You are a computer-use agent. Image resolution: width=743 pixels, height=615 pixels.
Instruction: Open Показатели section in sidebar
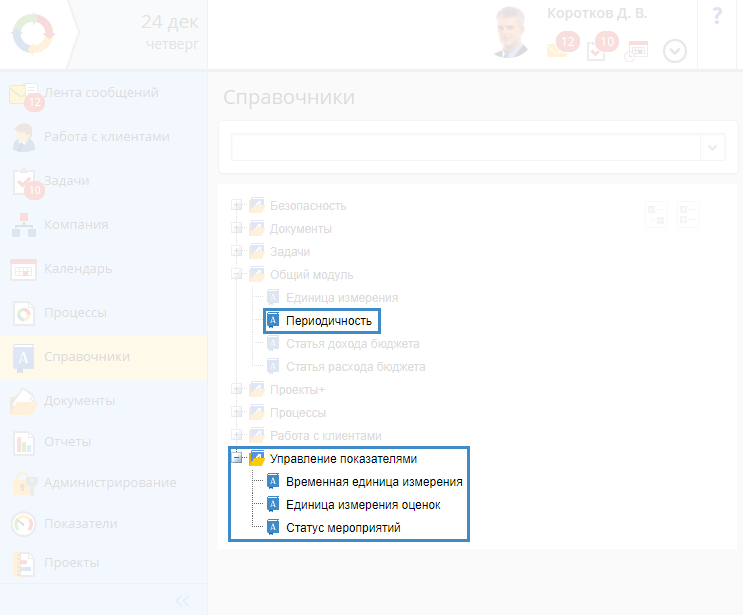pos(103,524)
